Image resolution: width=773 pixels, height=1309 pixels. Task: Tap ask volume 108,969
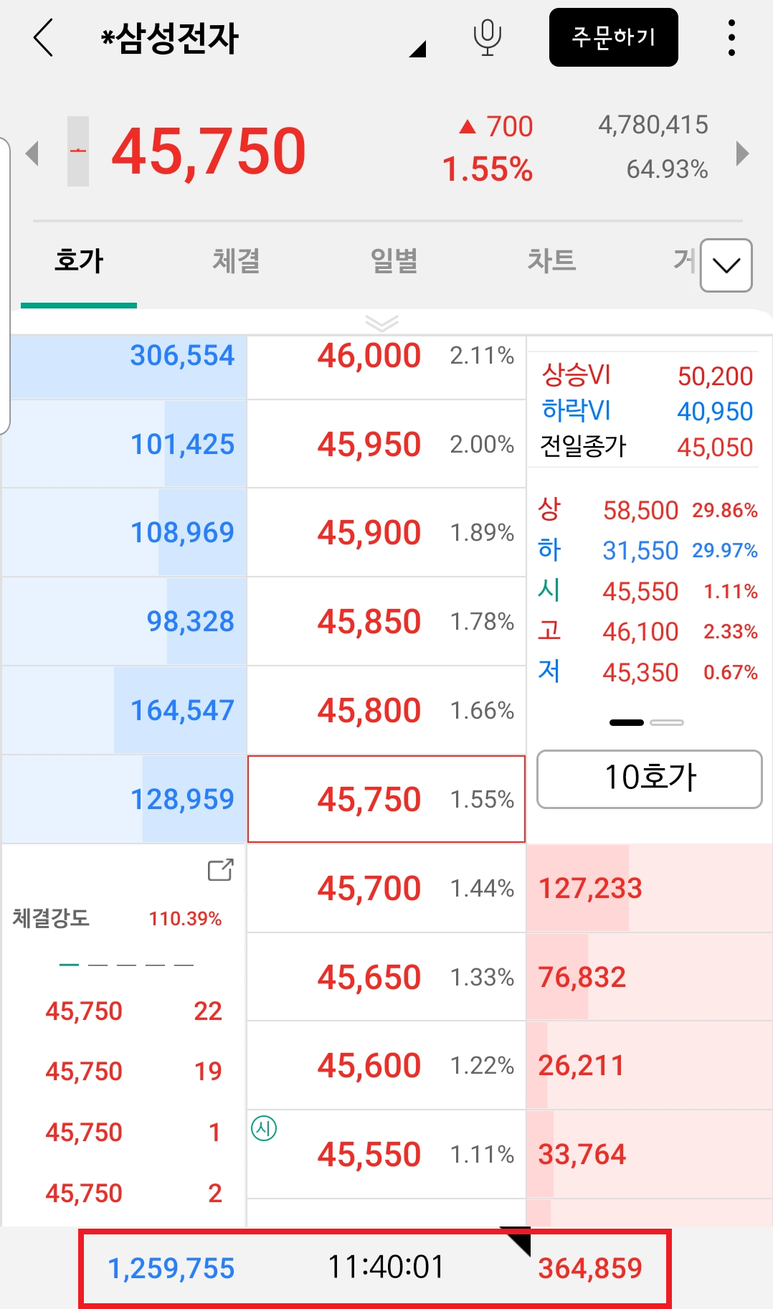click(x=182, y=532)
